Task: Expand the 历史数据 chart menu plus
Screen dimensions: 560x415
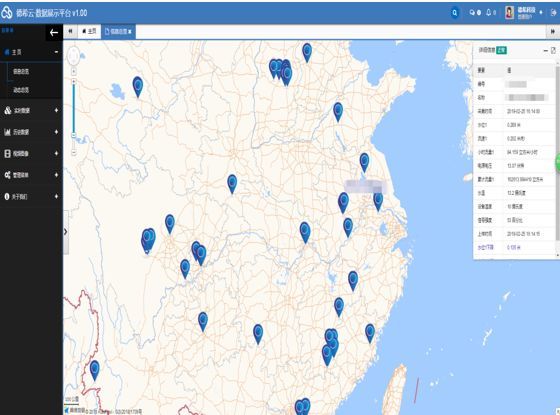Action: click(56, 132)
